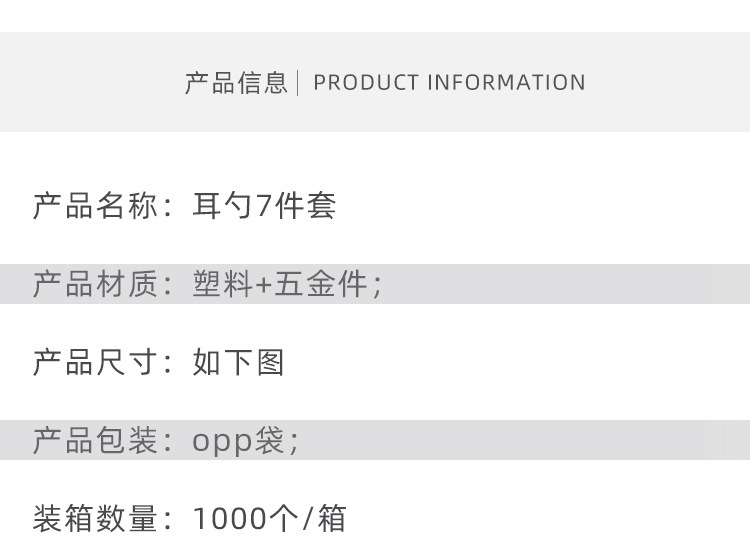This screenshot has height=552, width=750.
Task: Click the 如下图 size value
Action: [239, 362]
